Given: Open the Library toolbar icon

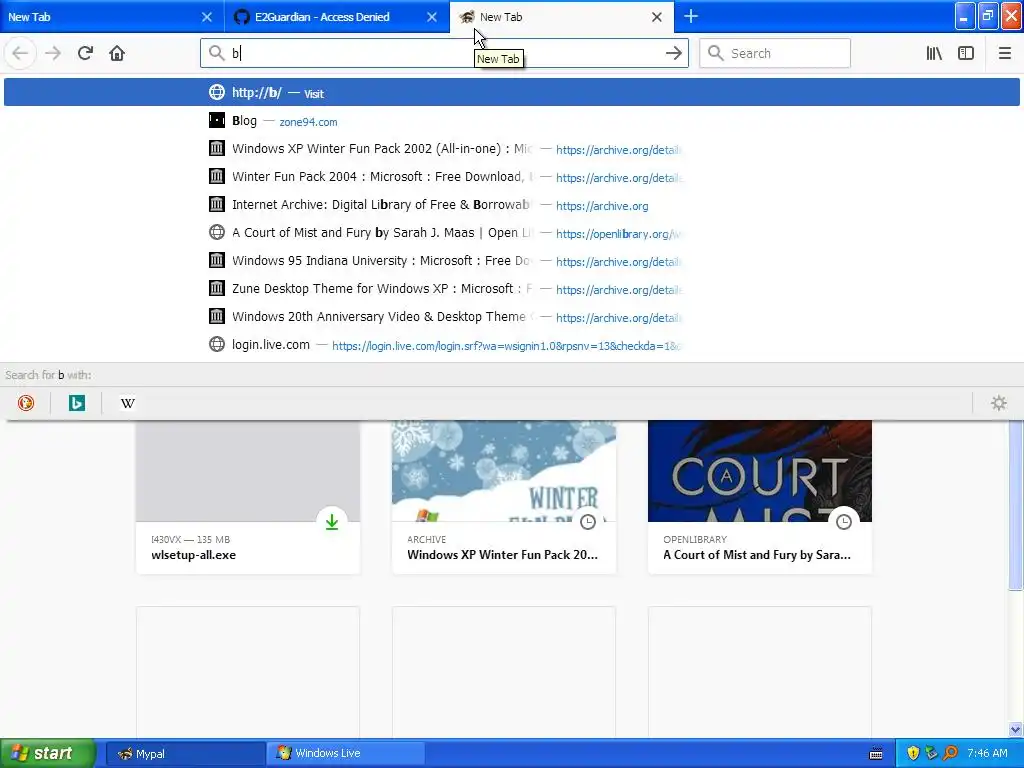Looking at the screenshot, I should point(934,54).
